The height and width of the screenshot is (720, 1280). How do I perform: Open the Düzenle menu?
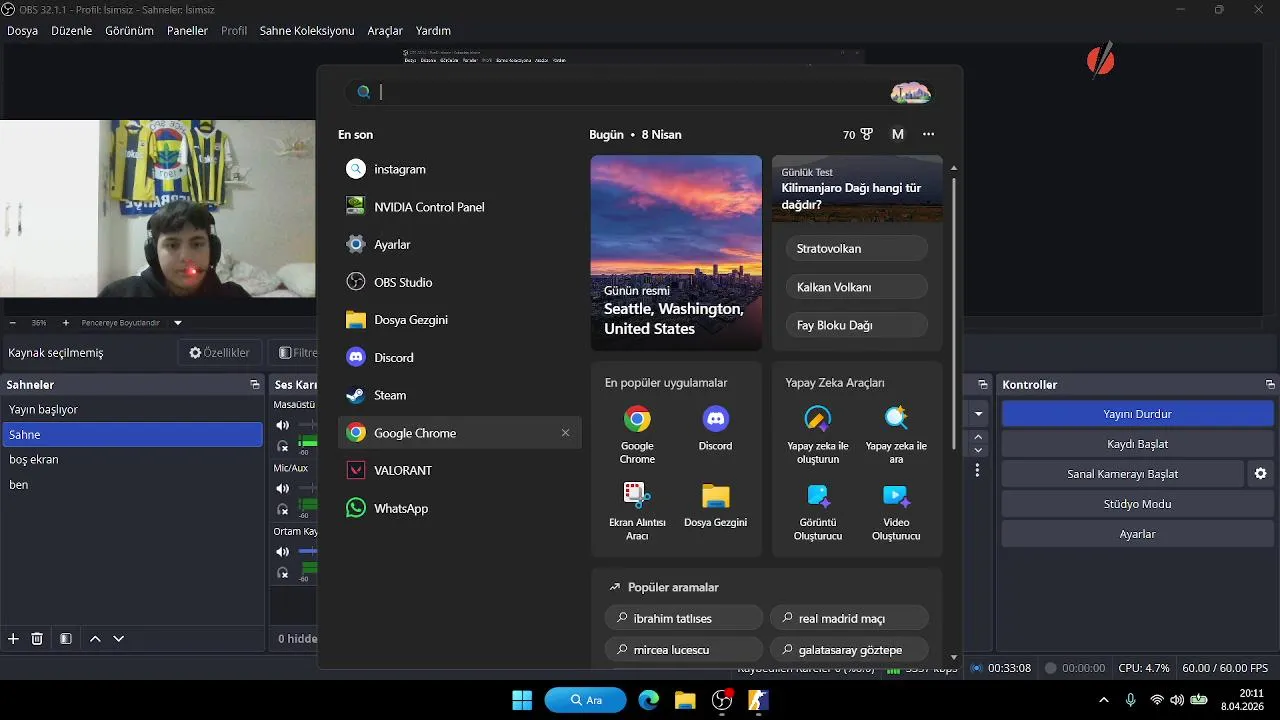72,31
